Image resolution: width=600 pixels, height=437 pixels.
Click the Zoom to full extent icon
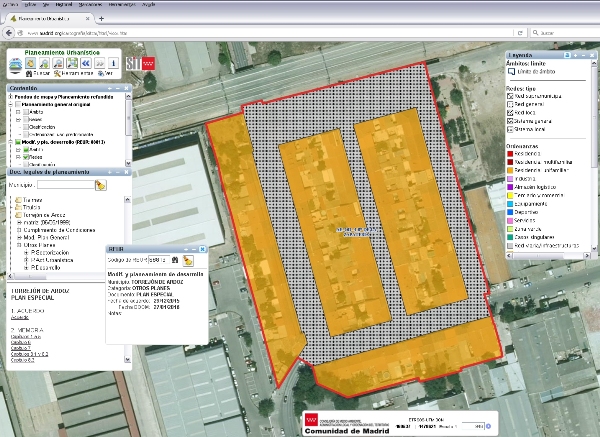72,63
